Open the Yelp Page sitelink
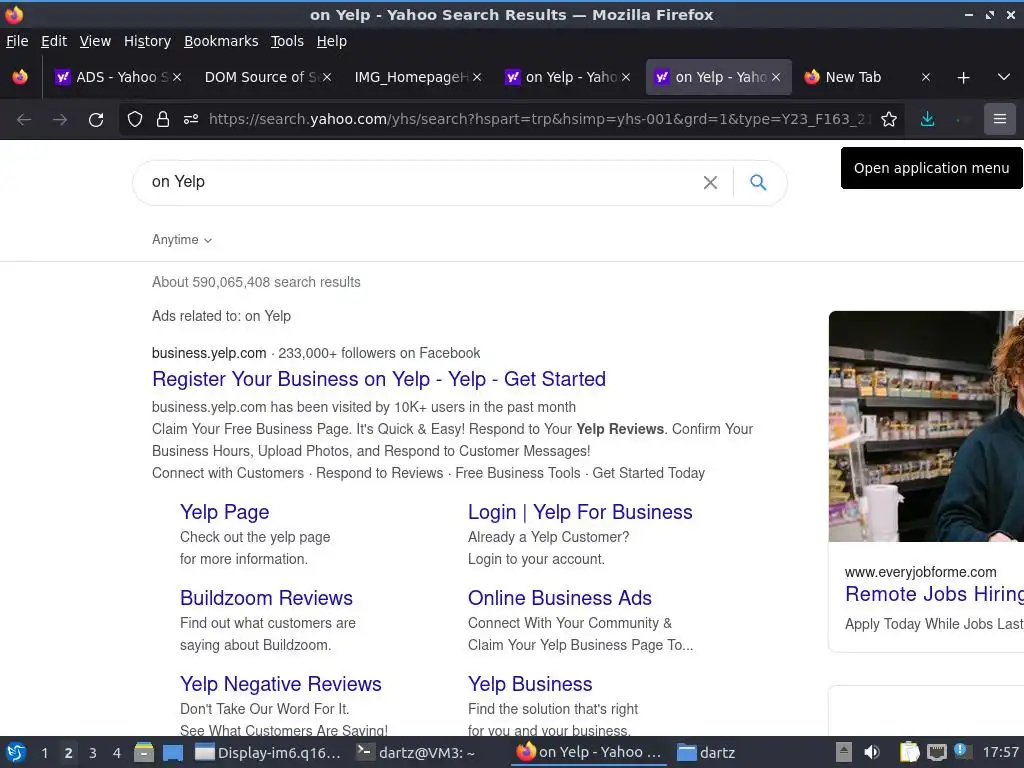1024x768 pixels. (225, 512)
